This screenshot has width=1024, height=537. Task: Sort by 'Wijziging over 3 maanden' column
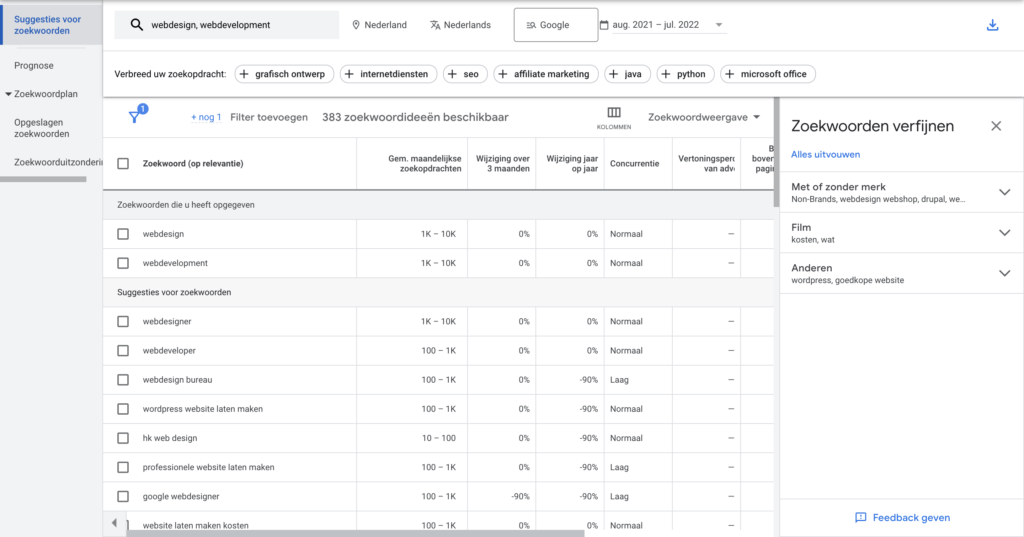pos(502,163)
